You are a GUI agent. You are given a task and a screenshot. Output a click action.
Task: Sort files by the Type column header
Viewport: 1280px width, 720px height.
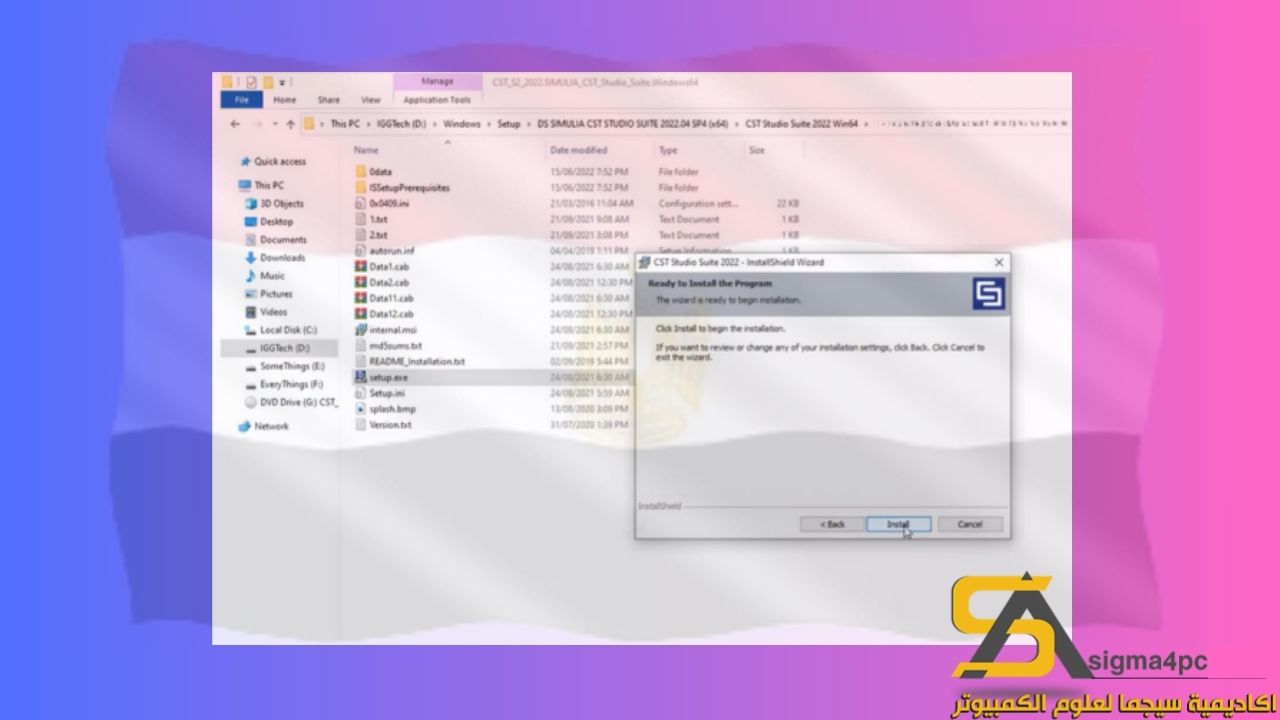pos(668,150)
